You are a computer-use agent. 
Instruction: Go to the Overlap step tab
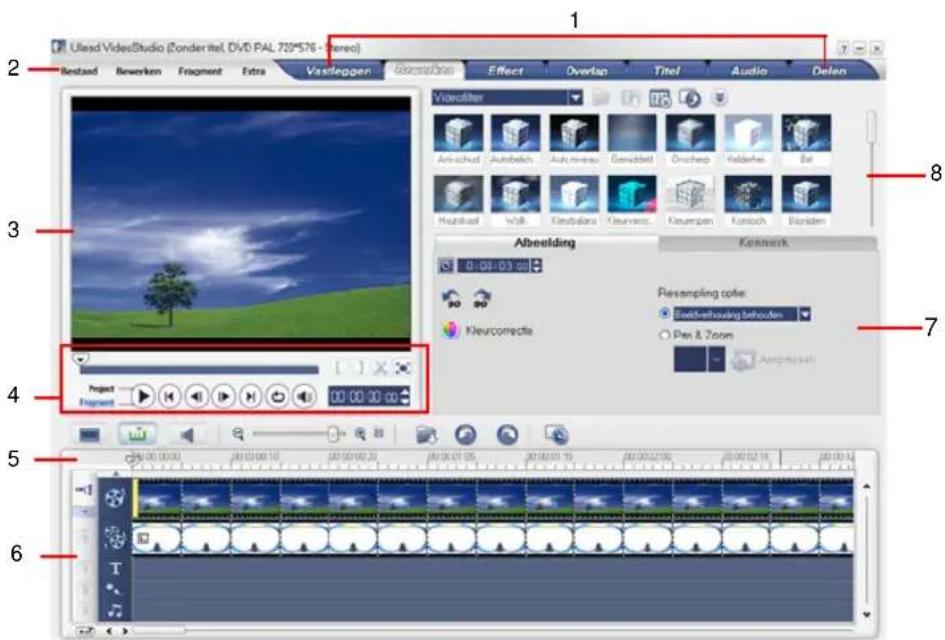[587, 71]
